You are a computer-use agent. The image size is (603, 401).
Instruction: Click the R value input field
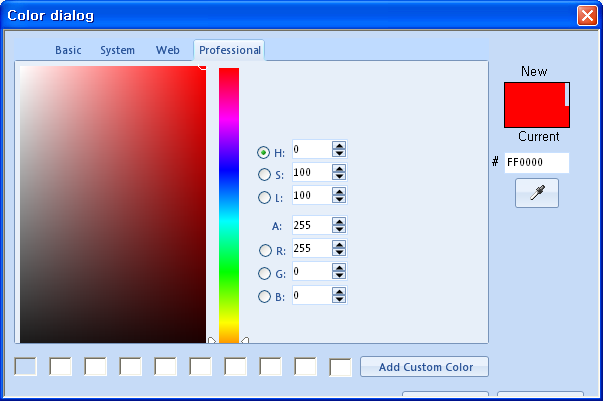coord(311,248)
